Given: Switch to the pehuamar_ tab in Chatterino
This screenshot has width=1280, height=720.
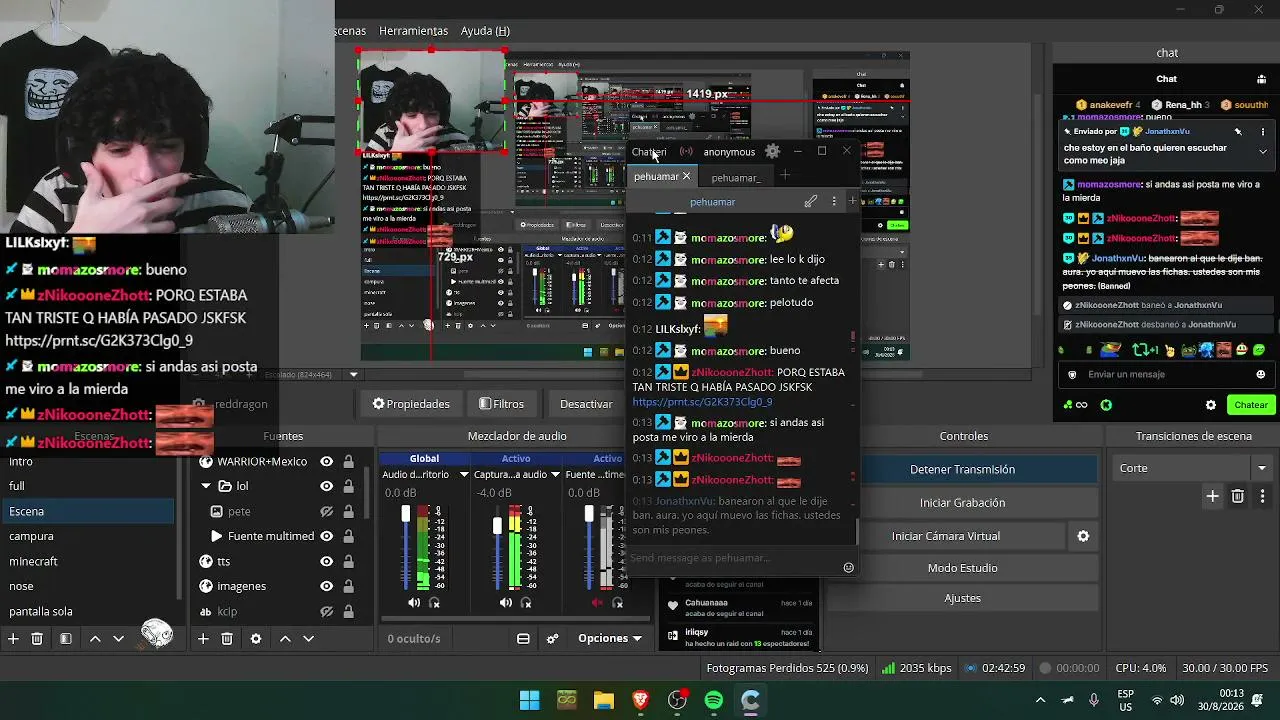Looking at the screenshot, I should (736, 178).
